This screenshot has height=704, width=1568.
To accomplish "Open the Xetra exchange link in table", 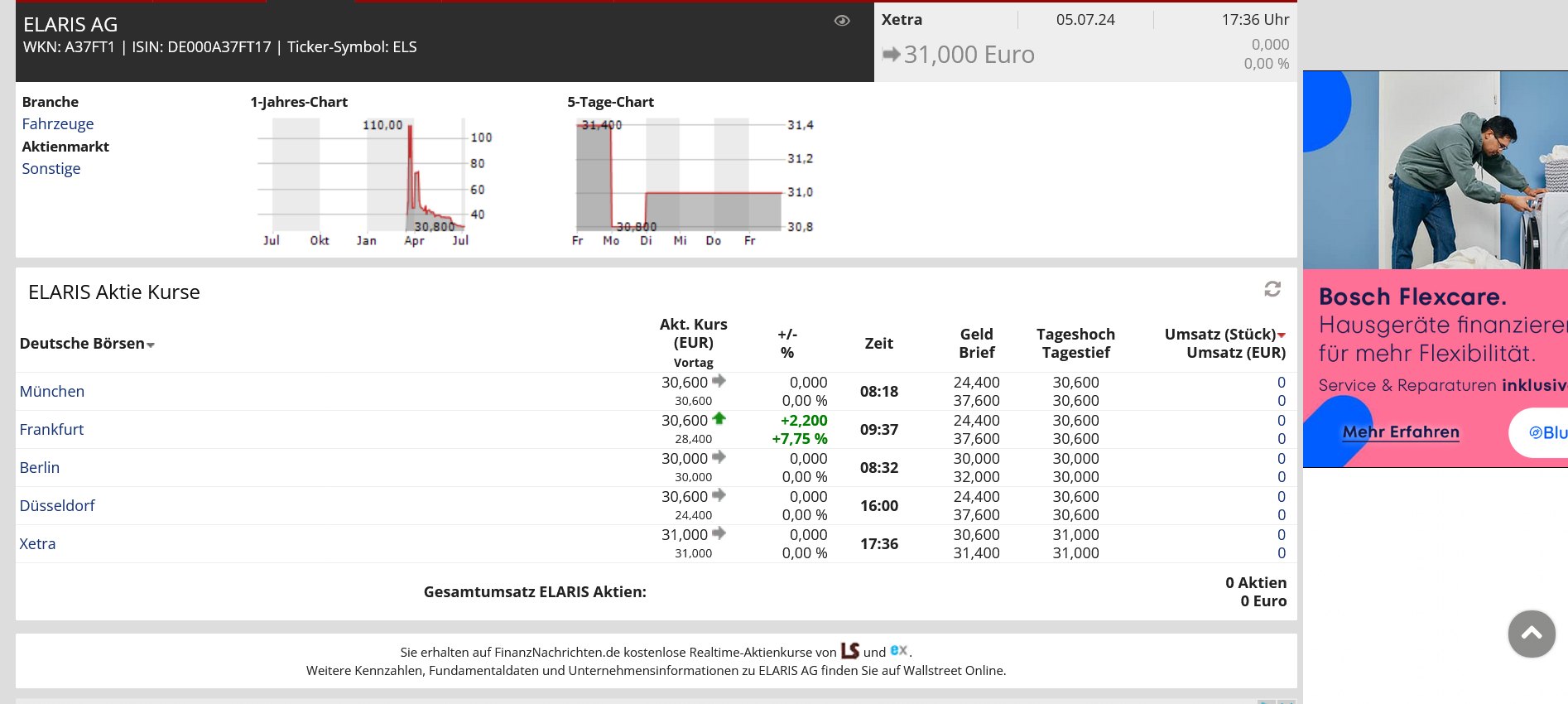I will click(x=37, y=544).
